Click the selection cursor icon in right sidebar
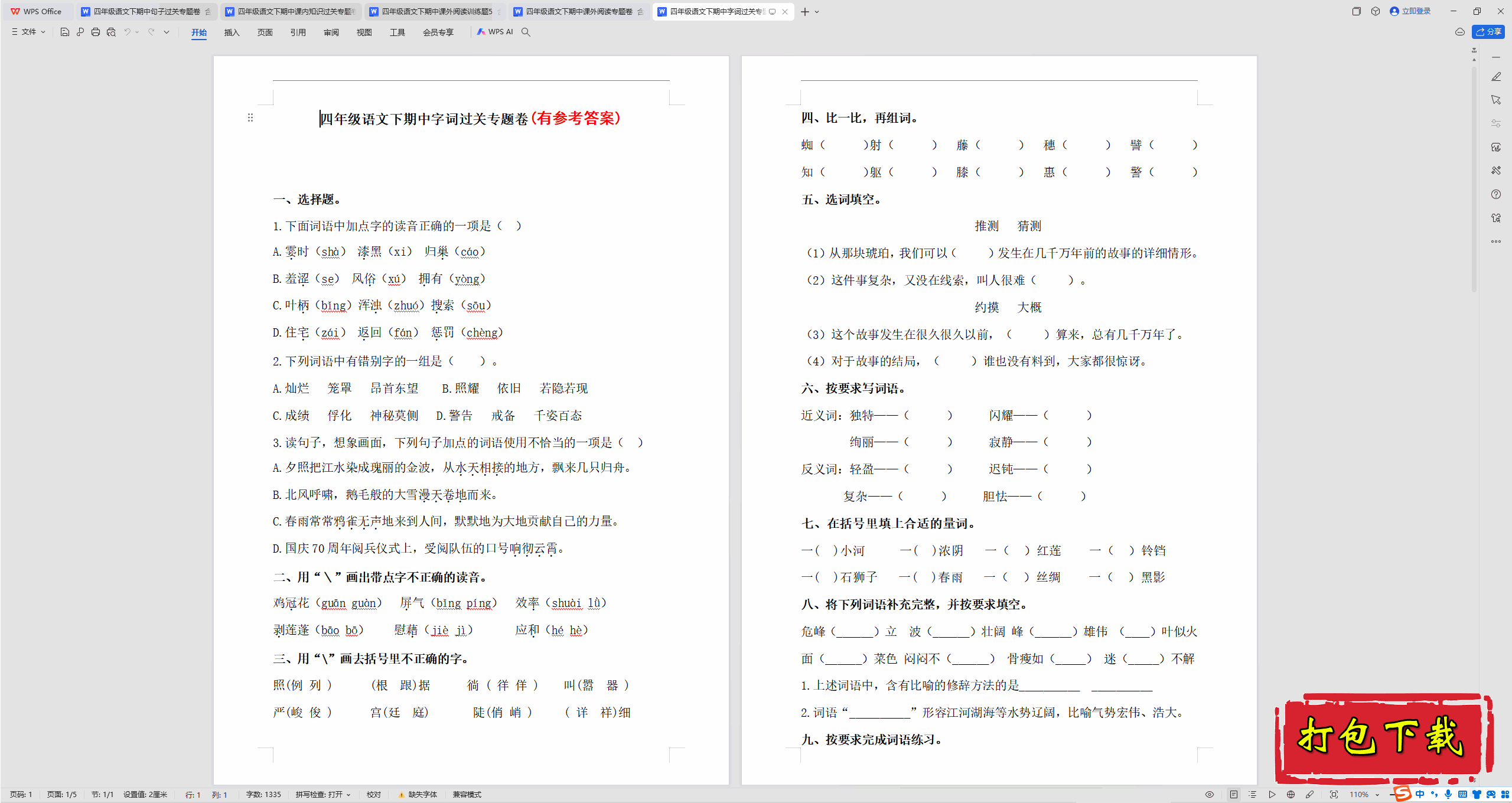The width and height of the screenshot is (1512, 803). (x=1495, y=100)
